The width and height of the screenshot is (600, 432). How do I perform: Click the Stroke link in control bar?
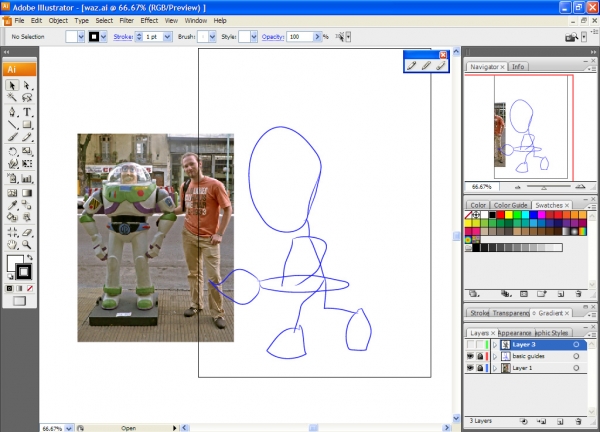[123, 37]
